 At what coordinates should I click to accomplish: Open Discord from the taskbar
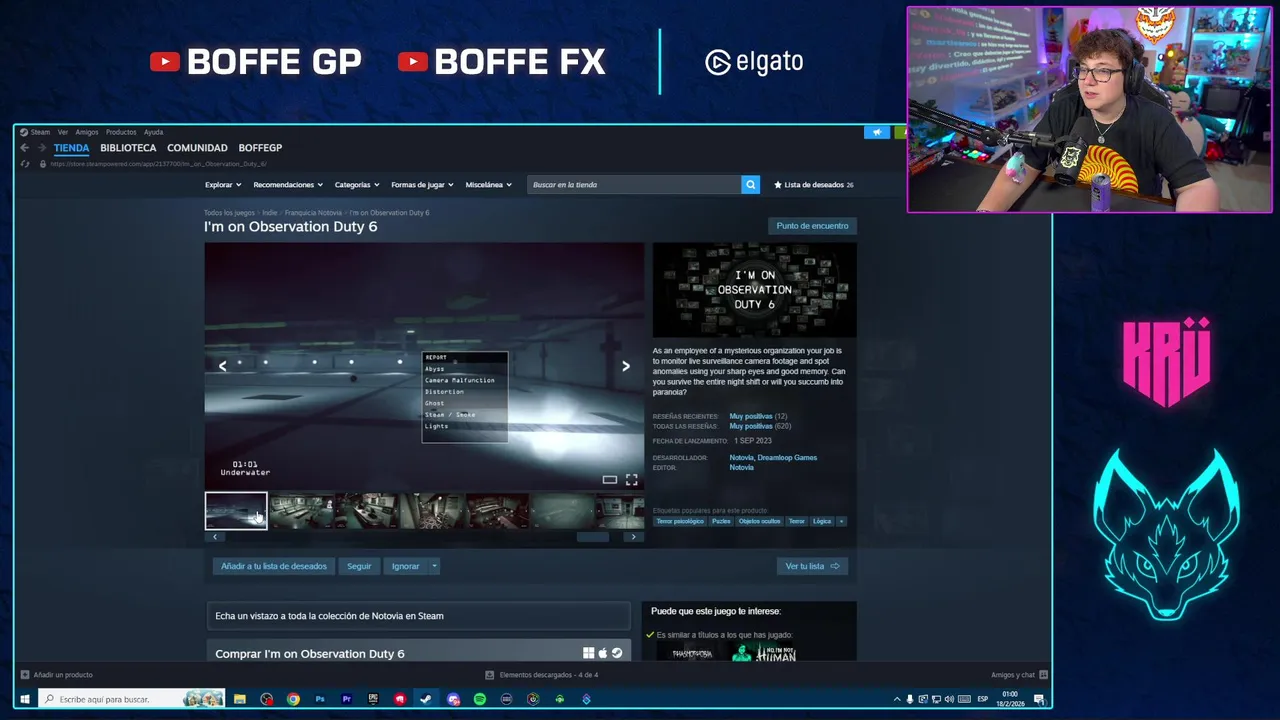453,699
